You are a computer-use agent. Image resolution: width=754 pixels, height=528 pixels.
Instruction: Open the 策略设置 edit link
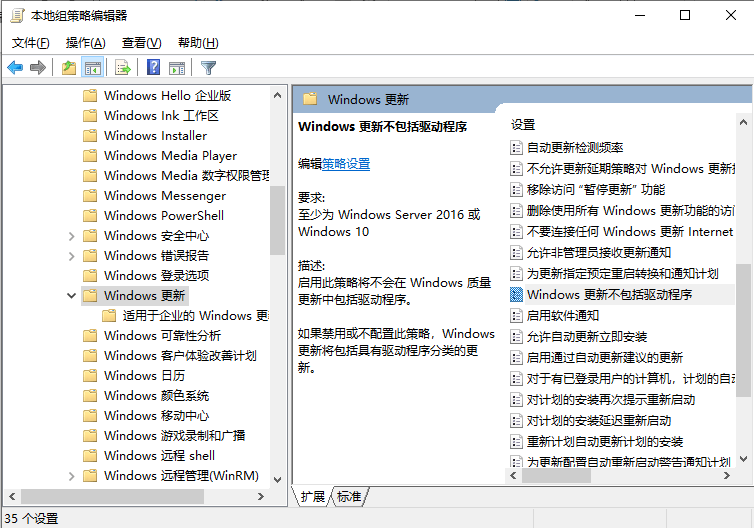[x=346, y=164]
